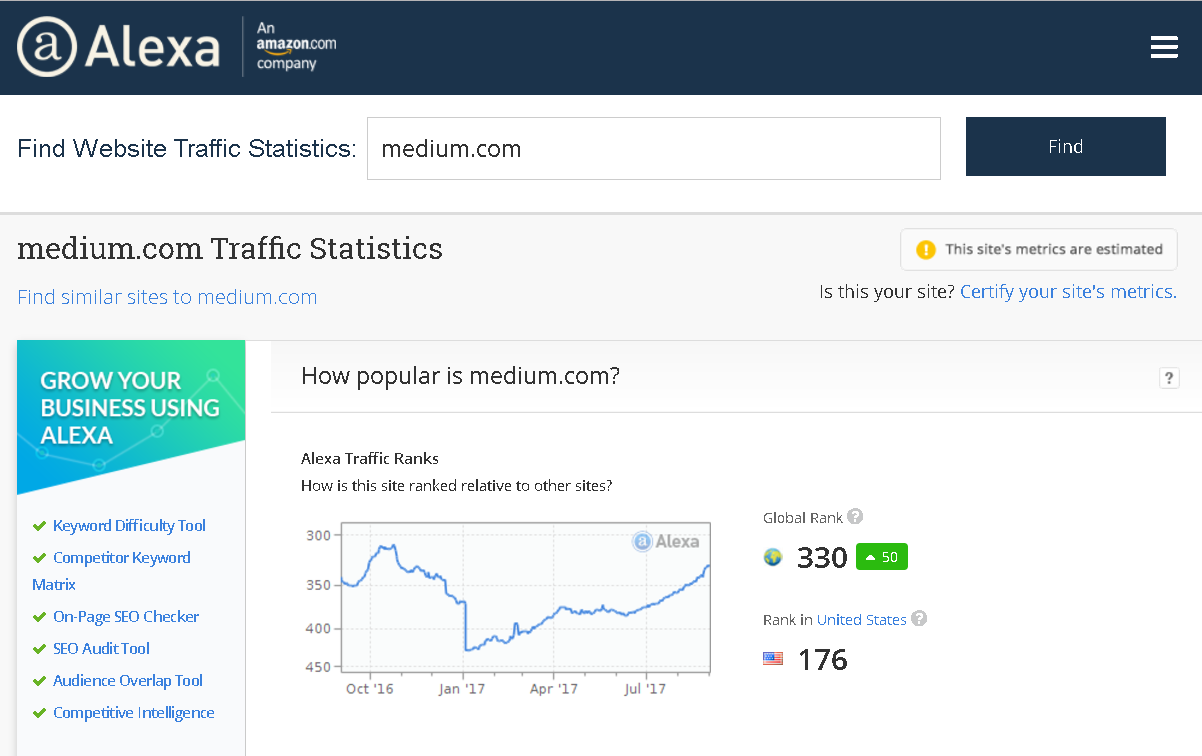The width and height of the screenshot is (1202, 756).
Task: Click the Is this your site? text
Action: [x=887, y=292]
